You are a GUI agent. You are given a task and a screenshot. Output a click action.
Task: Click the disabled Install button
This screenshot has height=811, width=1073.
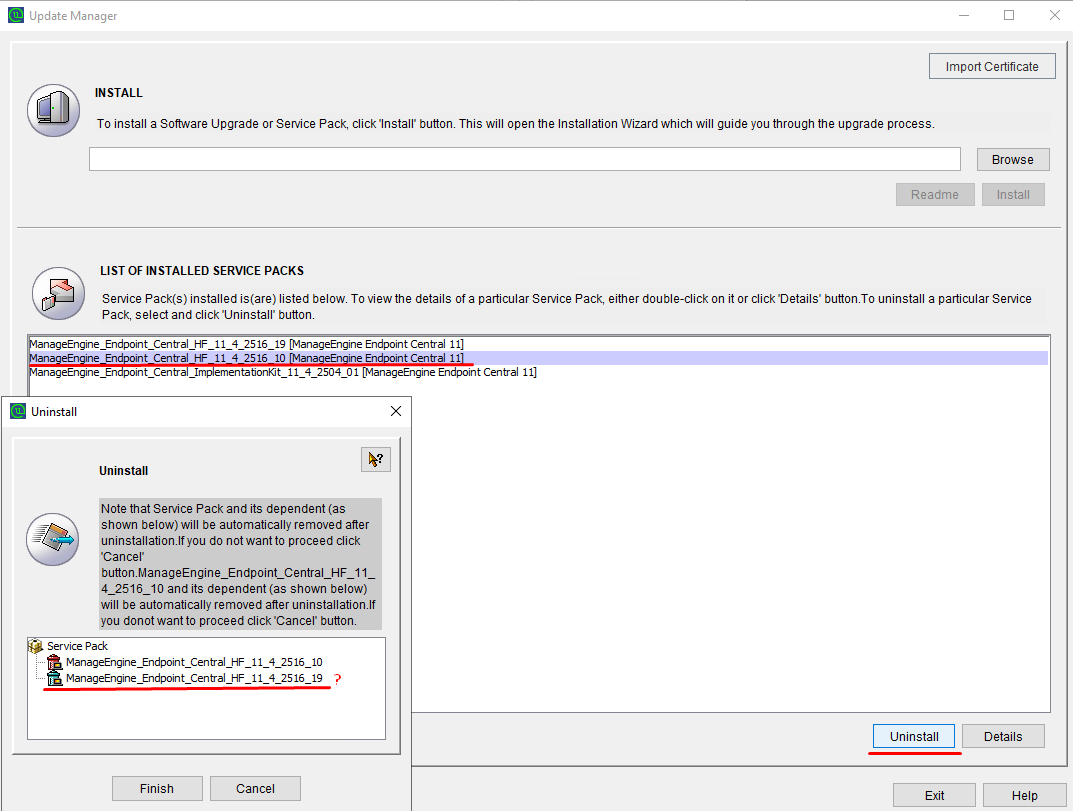[1013, 194]
